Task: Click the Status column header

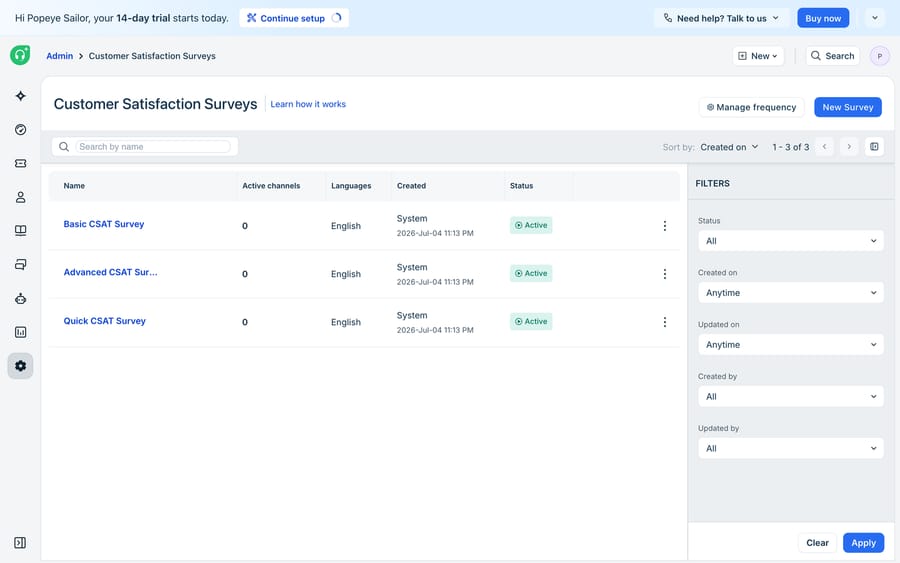Action: tap(522, 186)
